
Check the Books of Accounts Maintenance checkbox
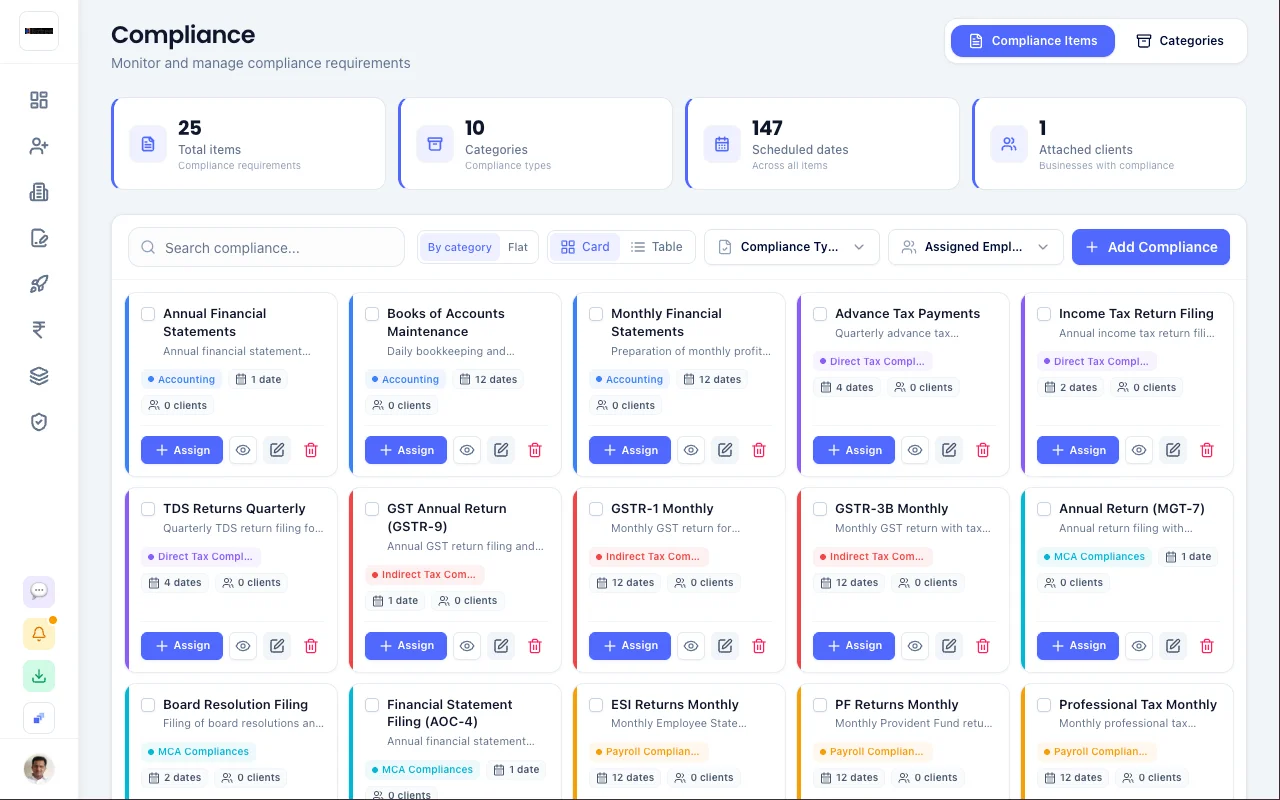372,314
